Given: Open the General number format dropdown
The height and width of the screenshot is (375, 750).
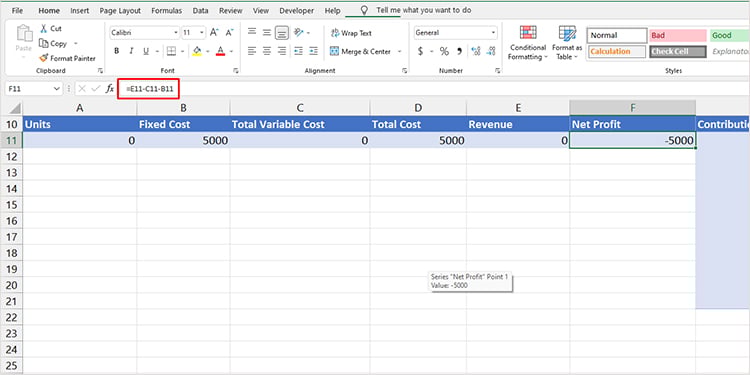Looking at the screenshot, I should 493,33.
